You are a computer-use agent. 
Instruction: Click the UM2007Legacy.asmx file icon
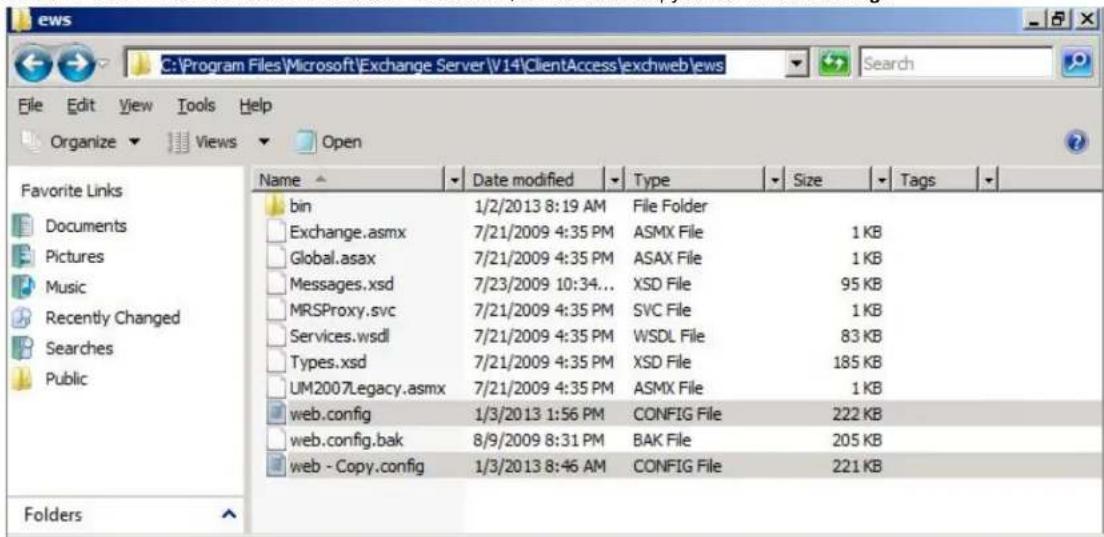[x=277, y=388]
